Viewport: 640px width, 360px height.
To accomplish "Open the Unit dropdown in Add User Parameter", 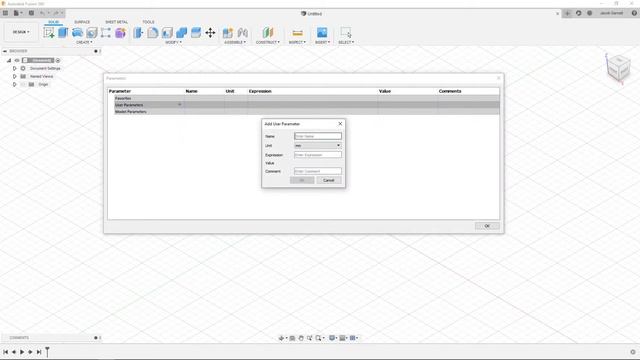I will tap(318, 146).
